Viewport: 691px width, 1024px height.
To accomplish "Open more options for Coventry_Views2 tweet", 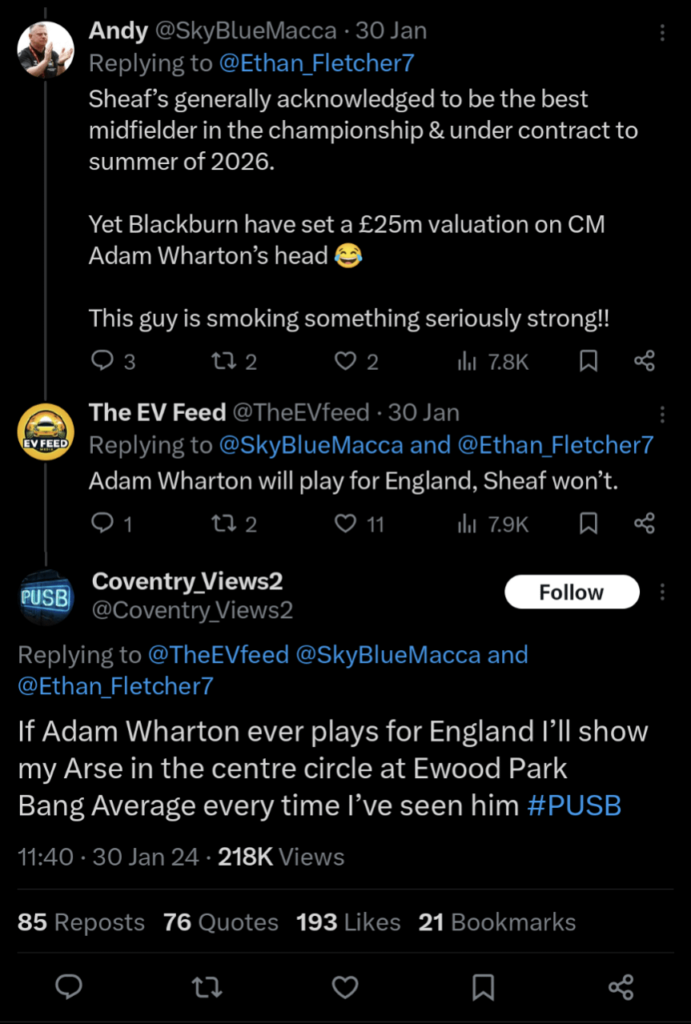I will pyautogui.click(x=662, y=593).
